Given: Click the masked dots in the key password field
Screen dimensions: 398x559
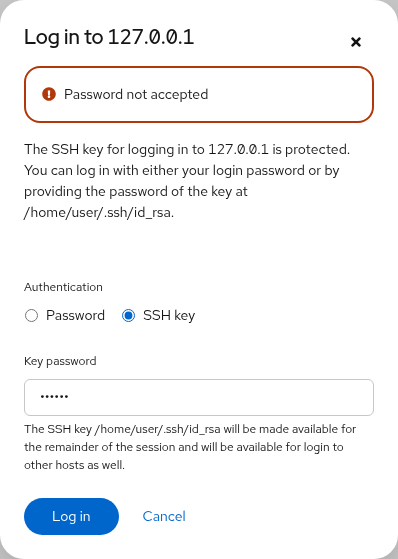Looking at the screenshot, I should 54,397.
